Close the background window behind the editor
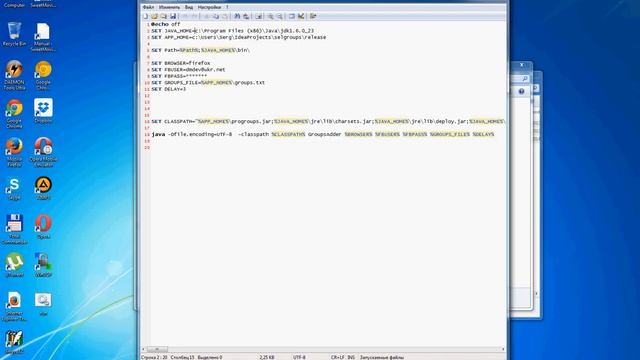The image size is (640, 360). pos(522,65)
